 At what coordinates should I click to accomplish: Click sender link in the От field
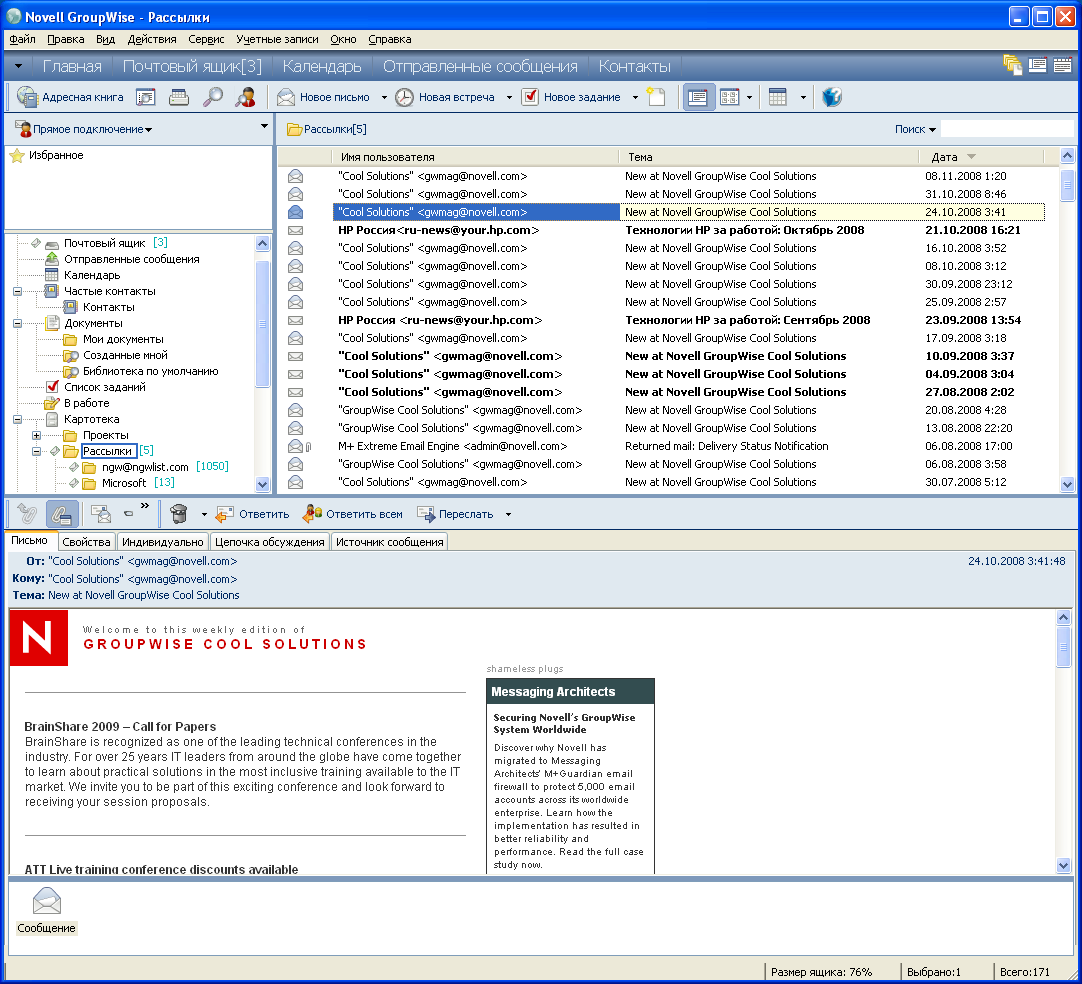143,561
